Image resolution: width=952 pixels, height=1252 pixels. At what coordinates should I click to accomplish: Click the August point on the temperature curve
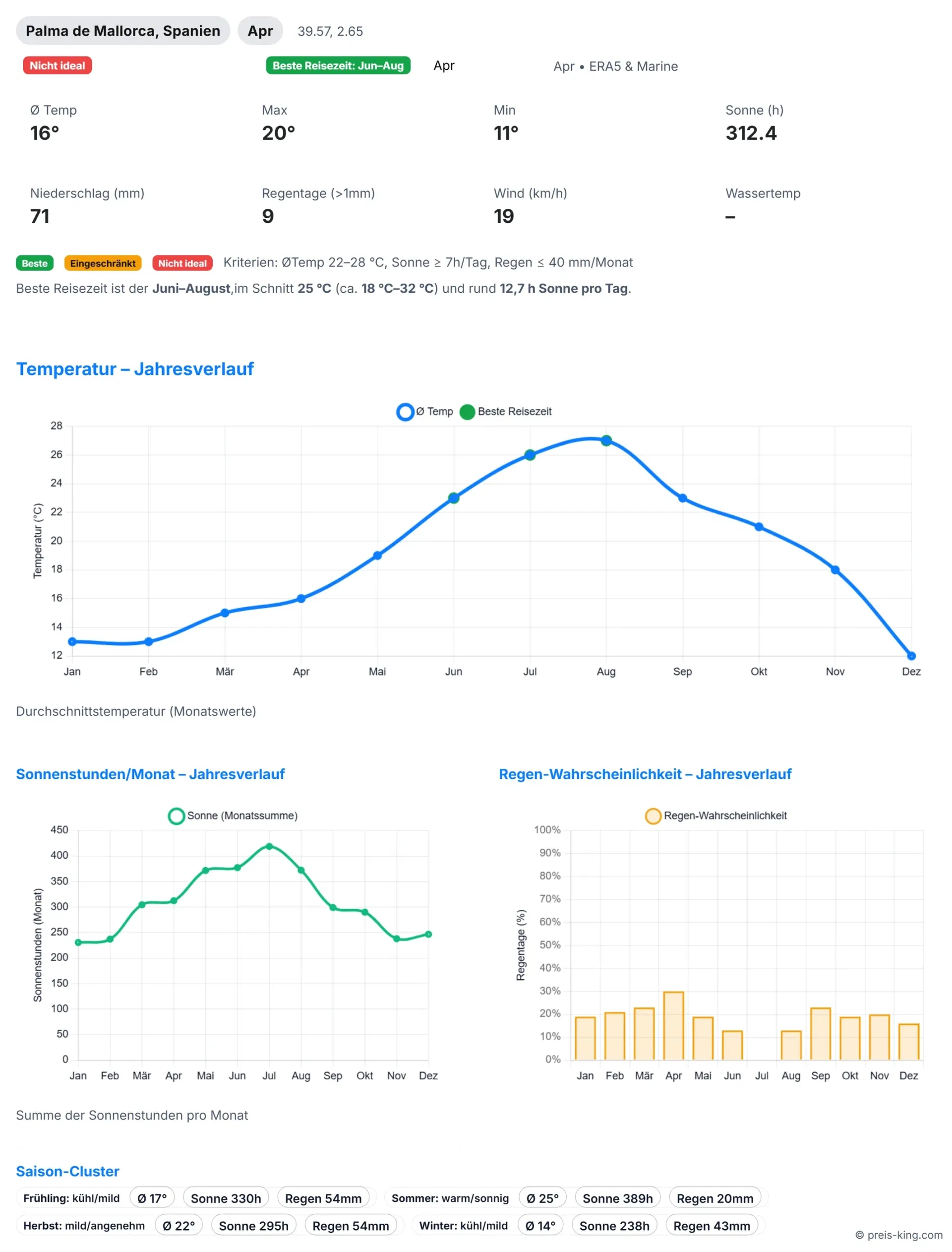coord(606,440)
